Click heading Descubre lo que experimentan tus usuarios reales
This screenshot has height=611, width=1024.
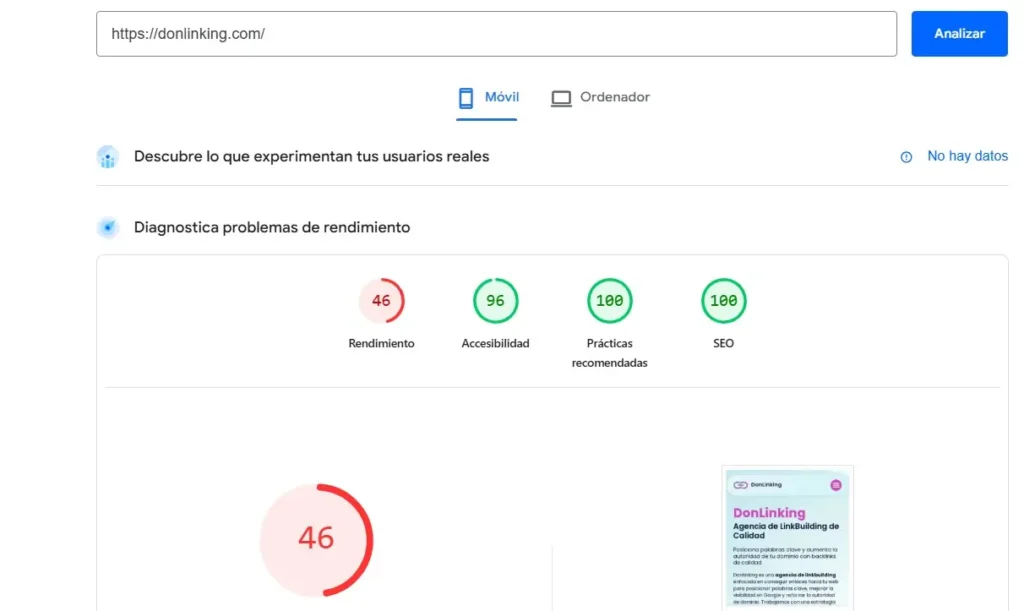click(x=312, y=157)
